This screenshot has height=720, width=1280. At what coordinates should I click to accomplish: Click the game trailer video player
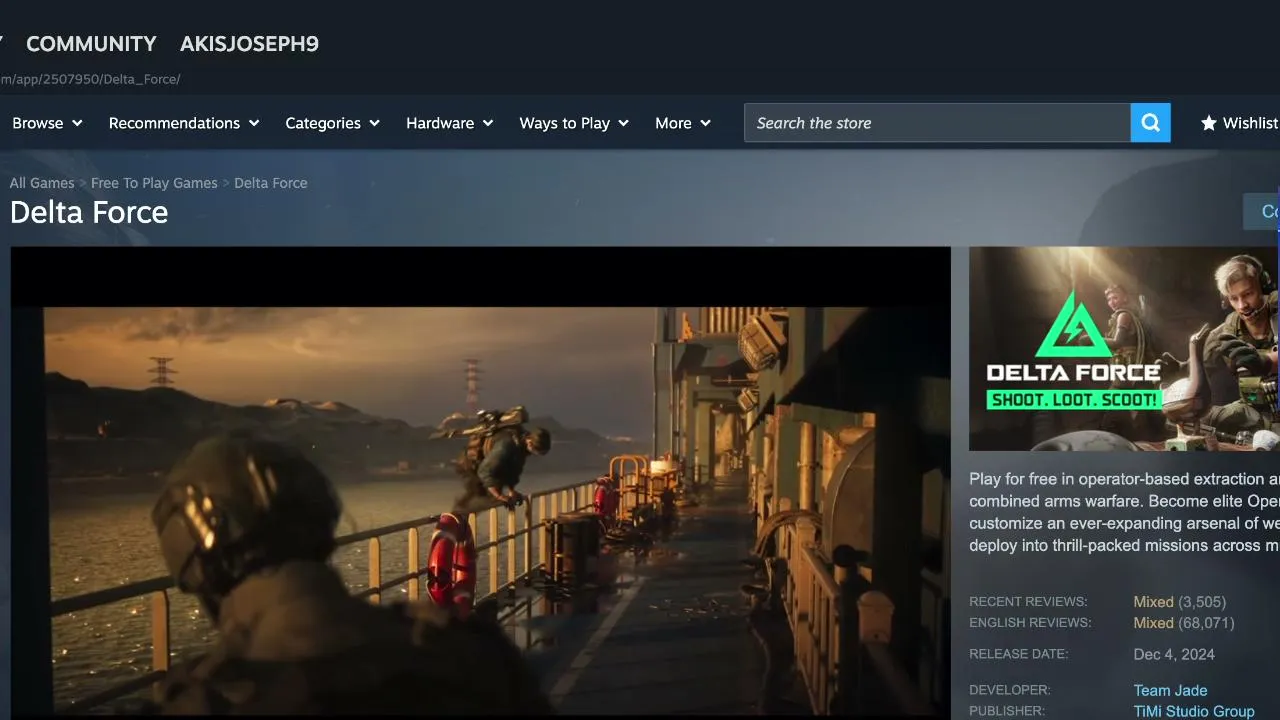click(480, 483)
